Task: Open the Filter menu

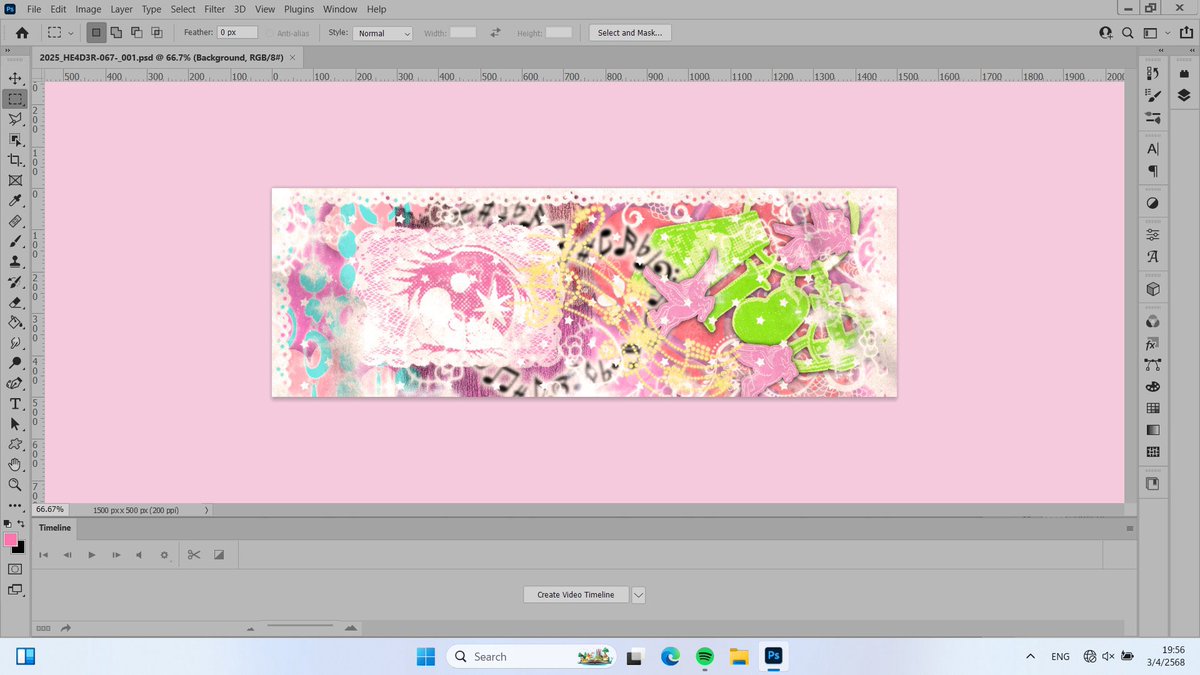Action: tap(214, 9)
